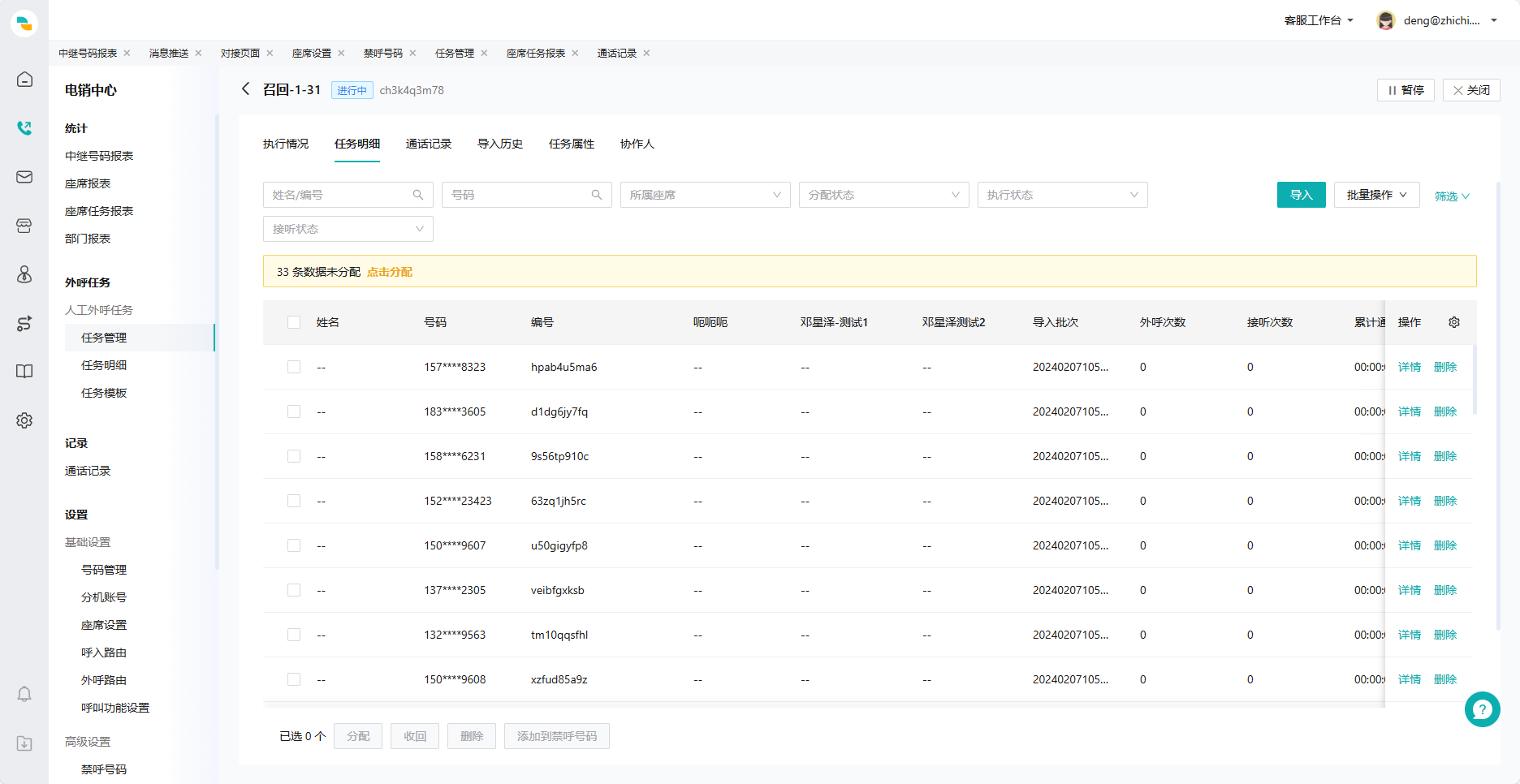The image size is (1520, 784).
Task: Click the 关闭 task button
Action: pos(1471,90)
